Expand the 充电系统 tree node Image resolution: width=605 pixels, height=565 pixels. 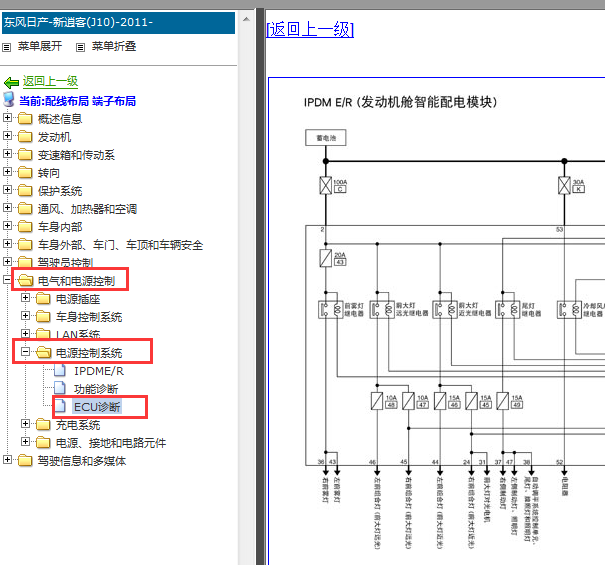coord(25,423)
